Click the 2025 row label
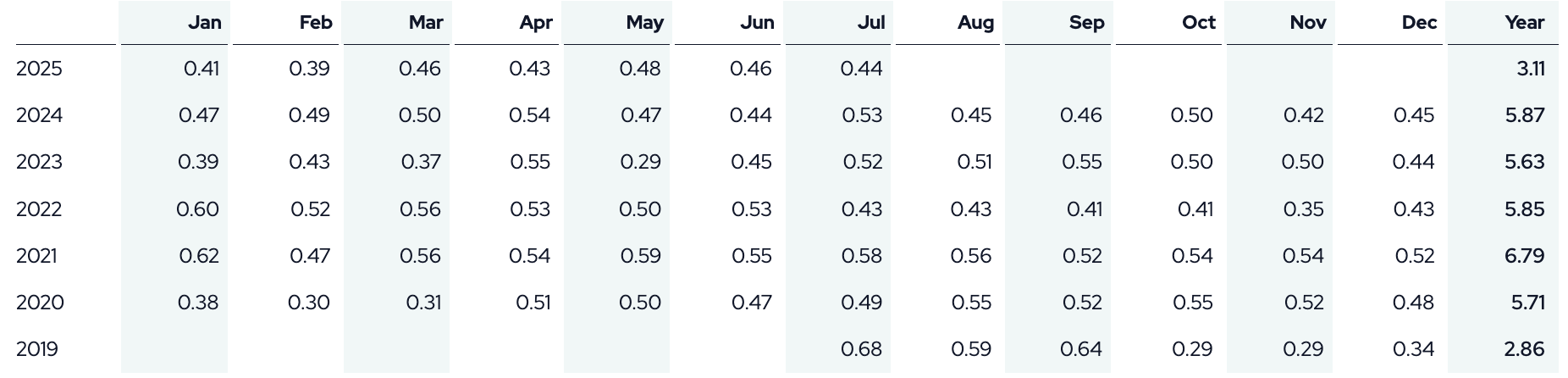The width and height of the screenshot is (1568, 378). [x=39, y=69]
